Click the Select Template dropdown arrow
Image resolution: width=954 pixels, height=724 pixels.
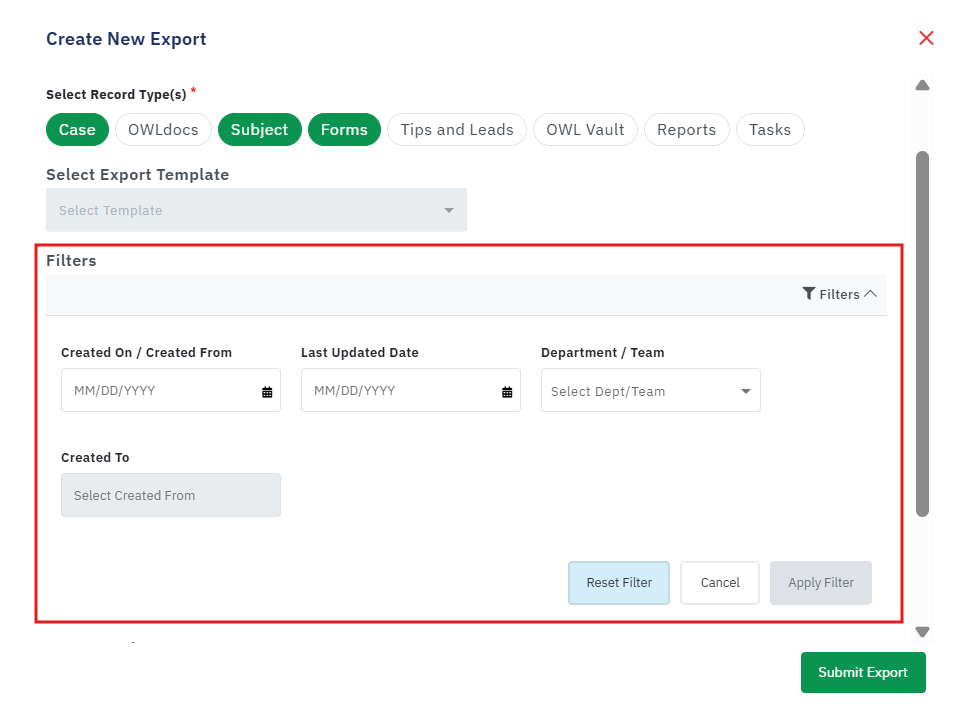[449, 211]
